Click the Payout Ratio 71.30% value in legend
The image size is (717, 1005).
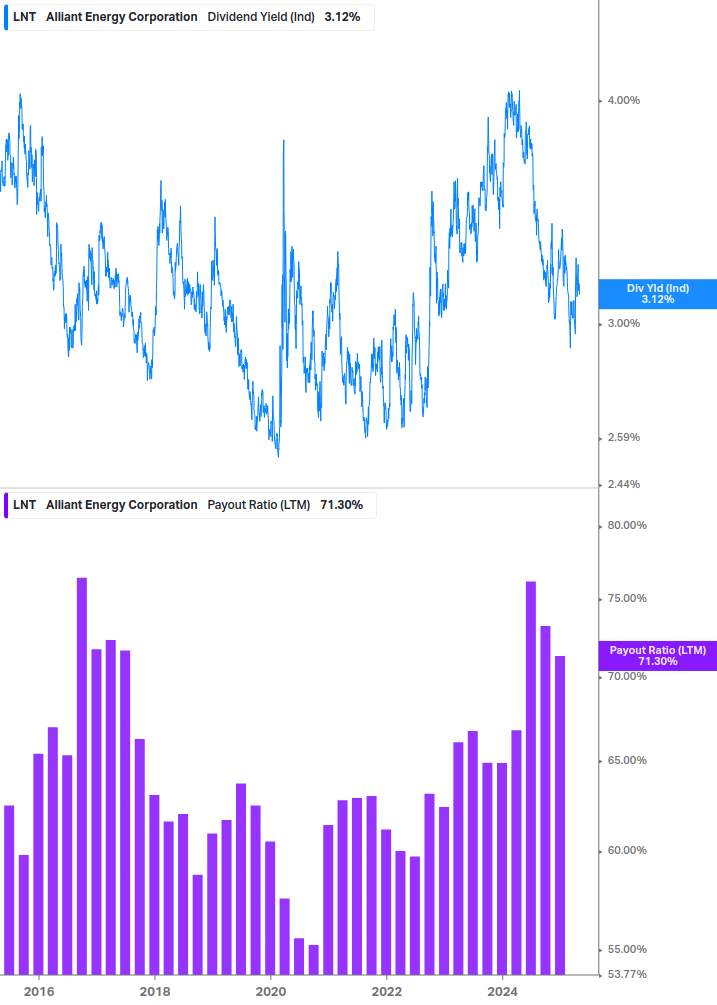point(342,505)
